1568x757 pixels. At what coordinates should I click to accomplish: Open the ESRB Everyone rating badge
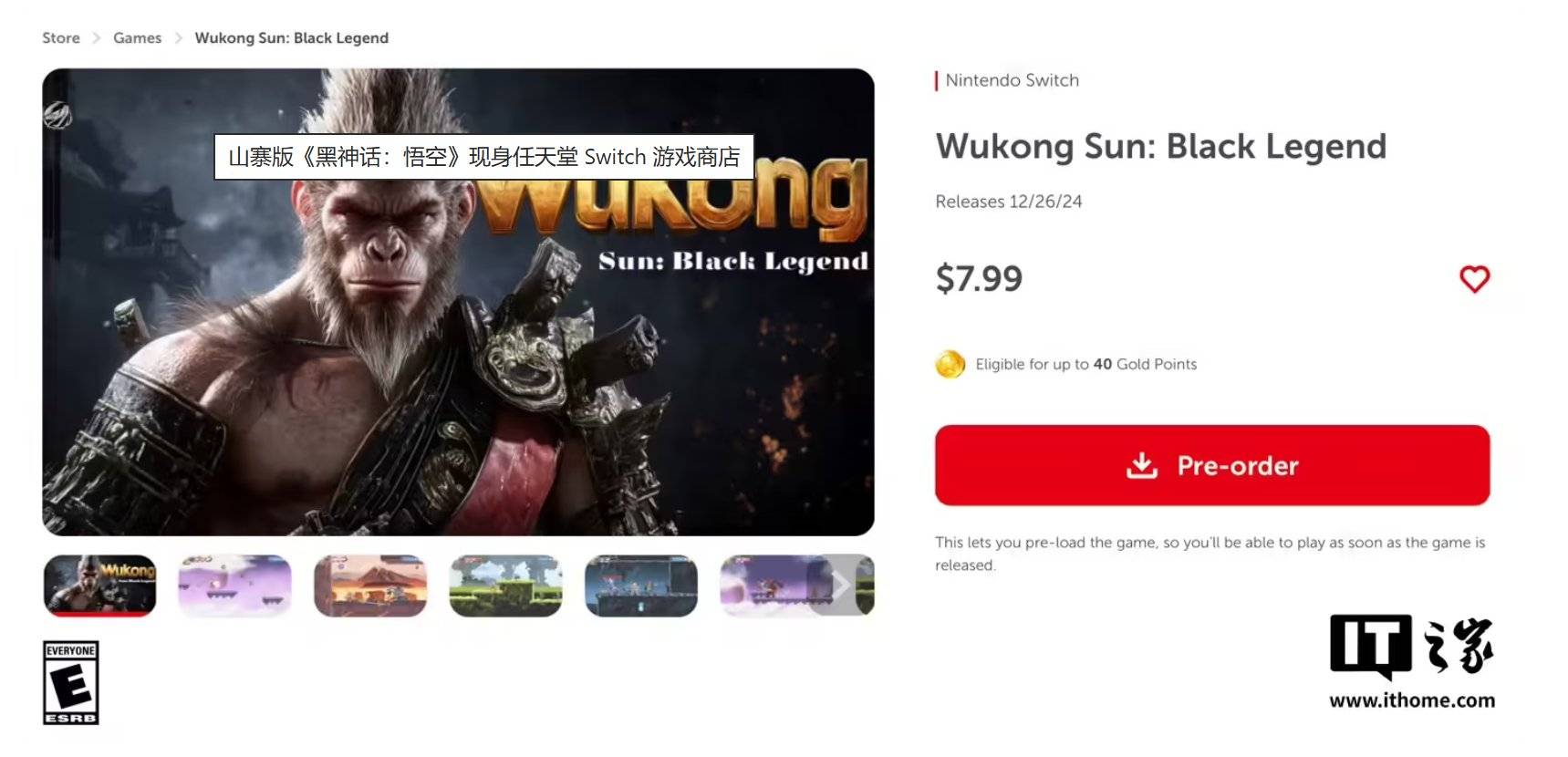point(71,683)
